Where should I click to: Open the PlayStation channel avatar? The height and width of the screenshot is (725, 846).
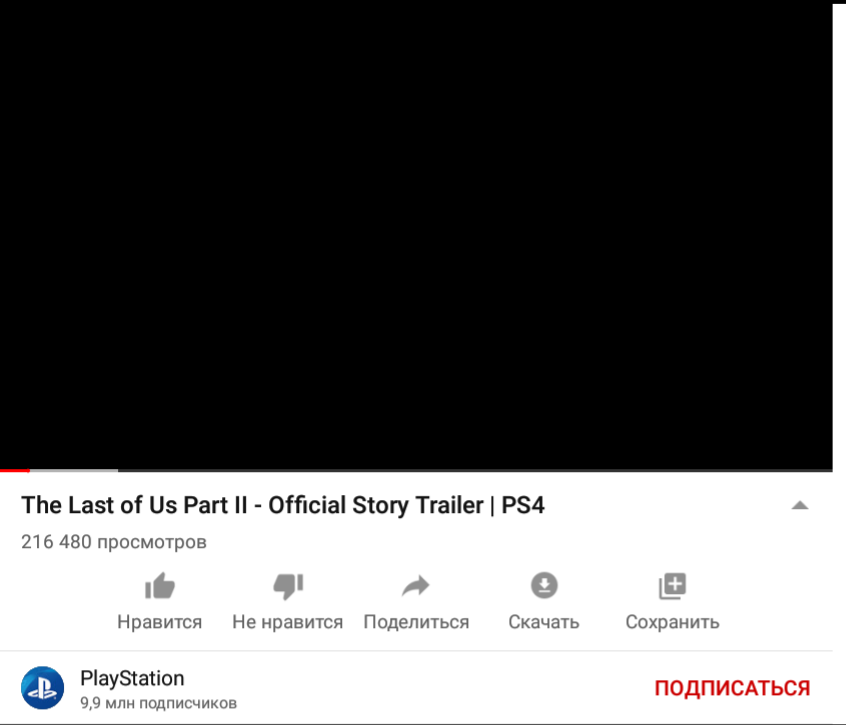pos(43,688)
